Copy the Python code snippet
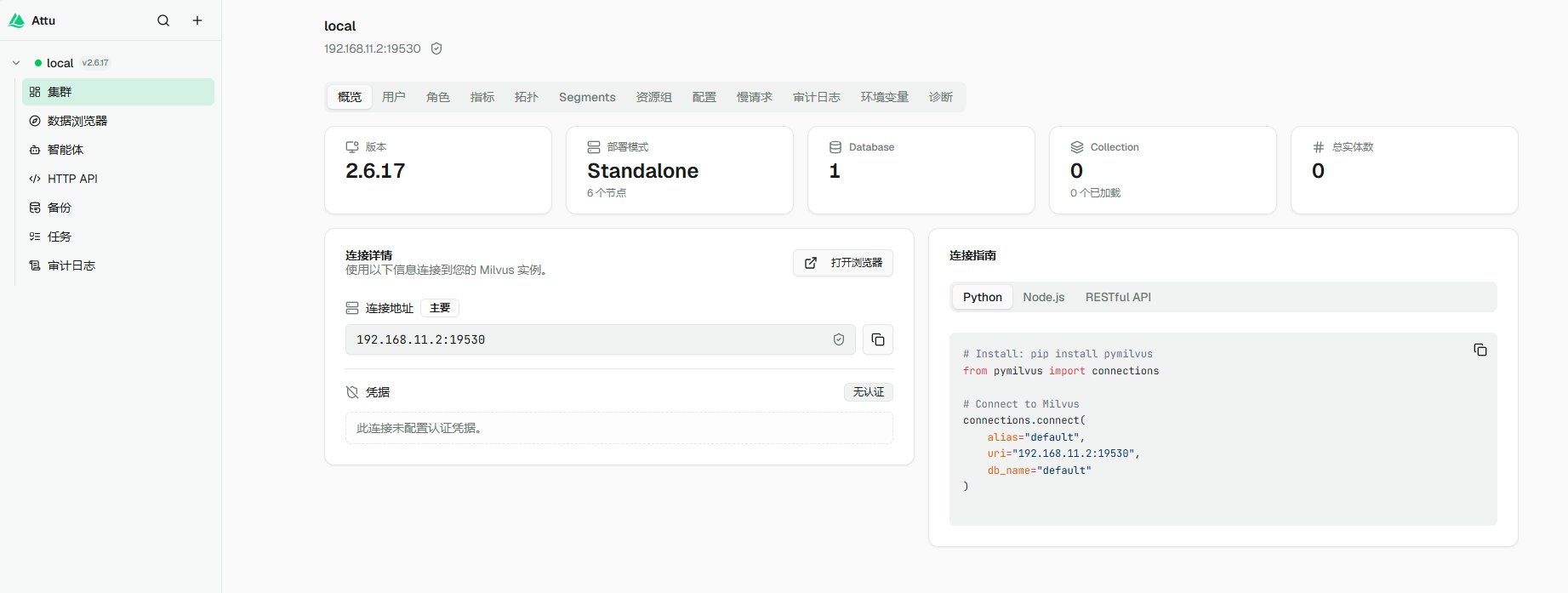Viewport: 1568px width, 593px height. 1480,350
